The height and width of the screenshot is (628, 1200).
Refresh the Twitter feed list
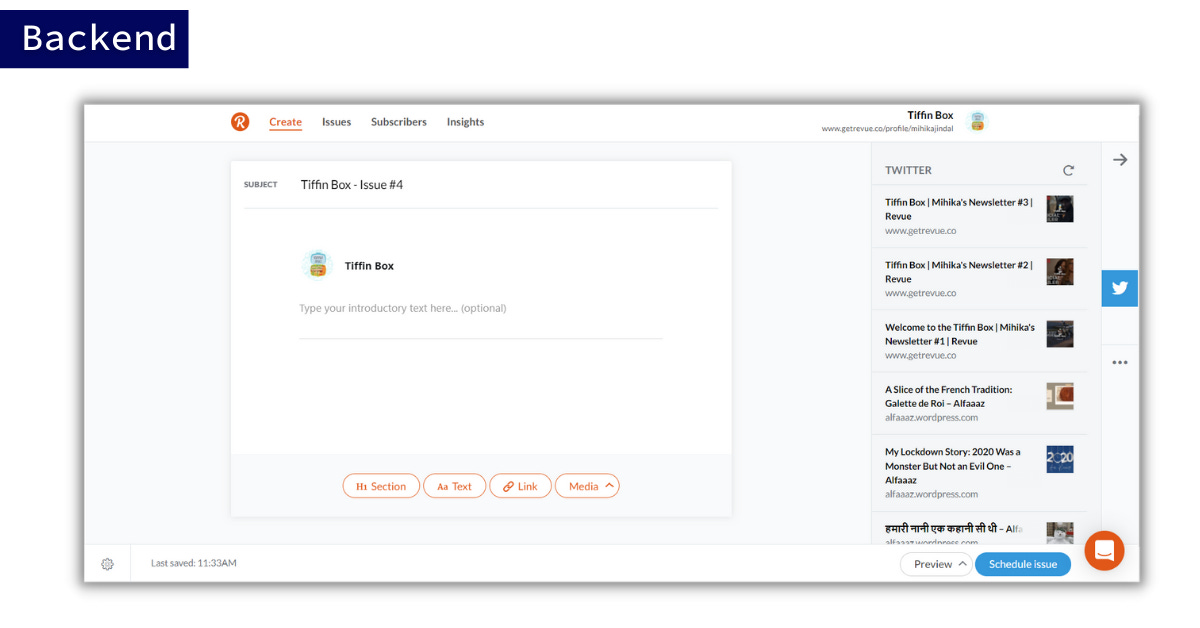click(x=1068, y=171)
